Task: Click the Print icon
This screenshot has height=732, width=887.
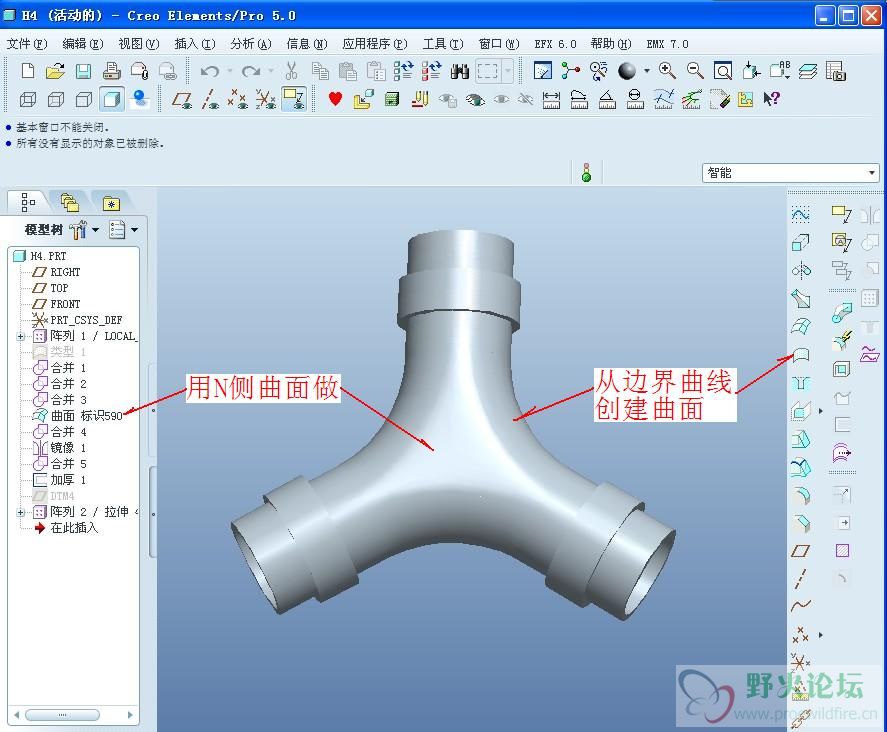Action: tap(112, 71)
